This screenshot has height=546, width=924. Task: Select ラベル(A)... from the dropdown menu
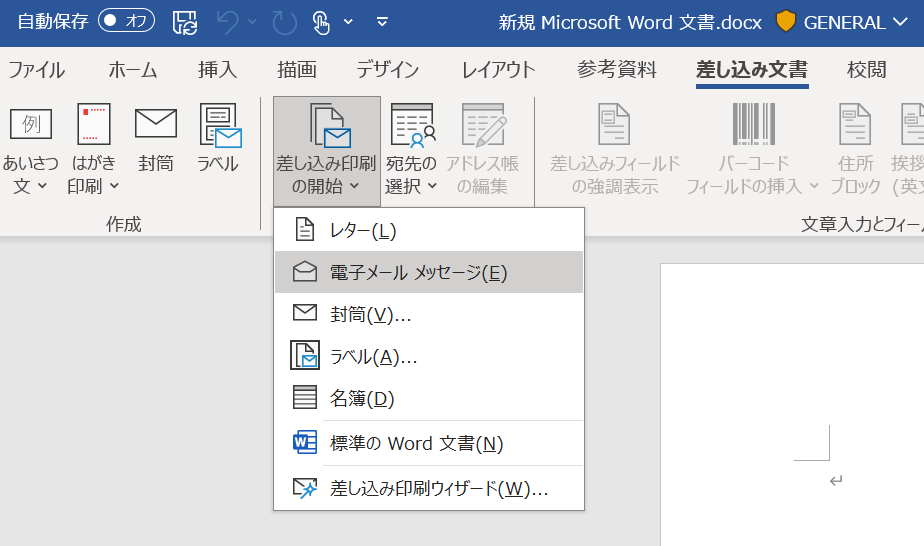pos(429,356)
